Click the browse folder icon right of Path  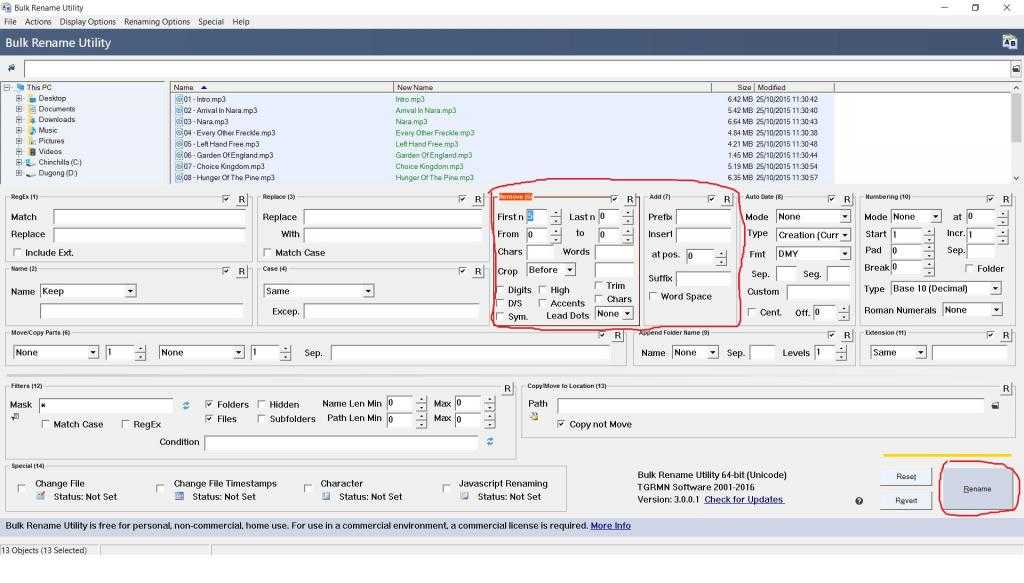point(995,406)
